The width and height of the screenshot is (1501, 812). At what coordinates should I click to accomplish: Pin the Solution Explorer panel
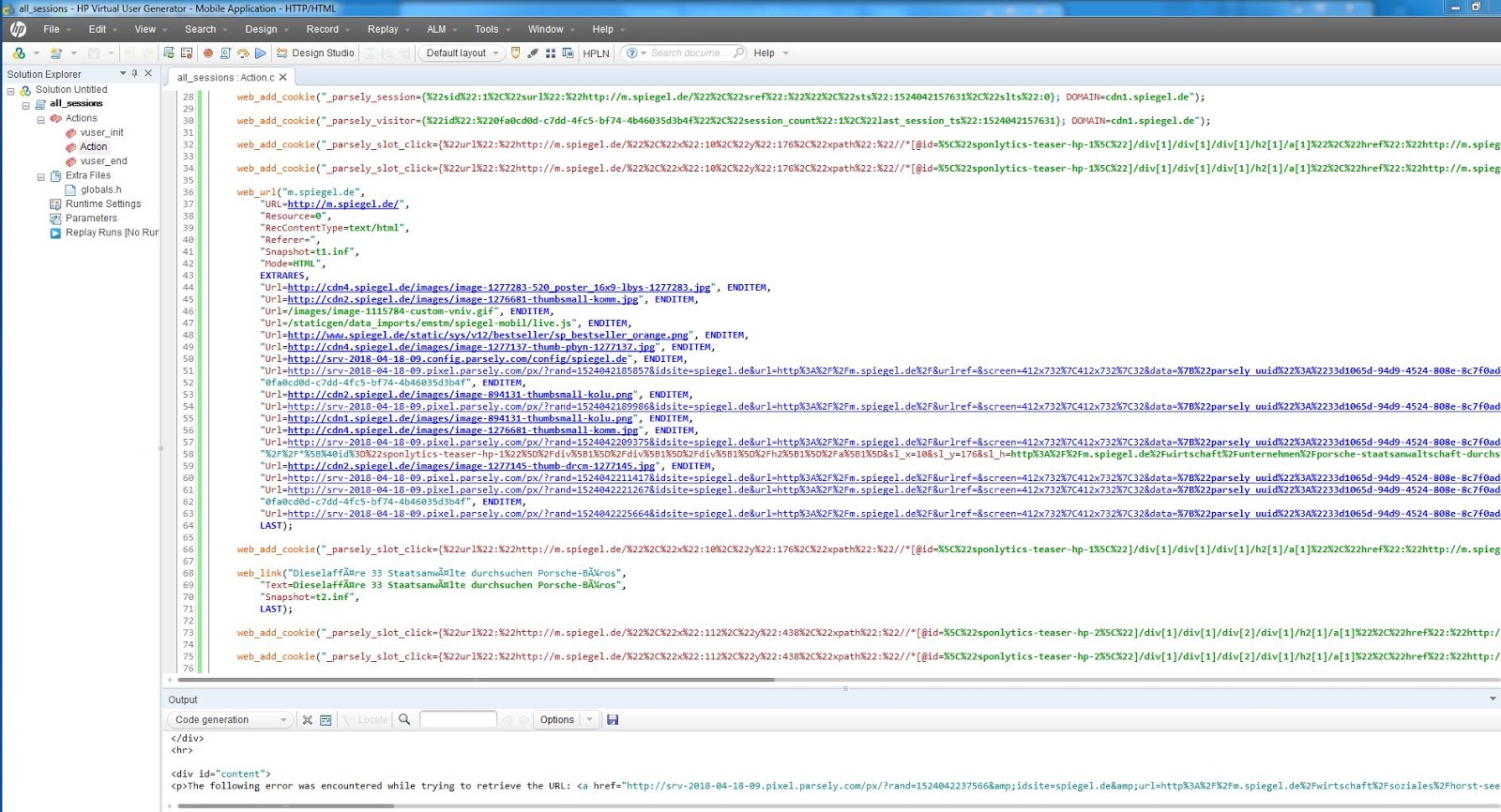pyautogui.click(x=135, y=73)
